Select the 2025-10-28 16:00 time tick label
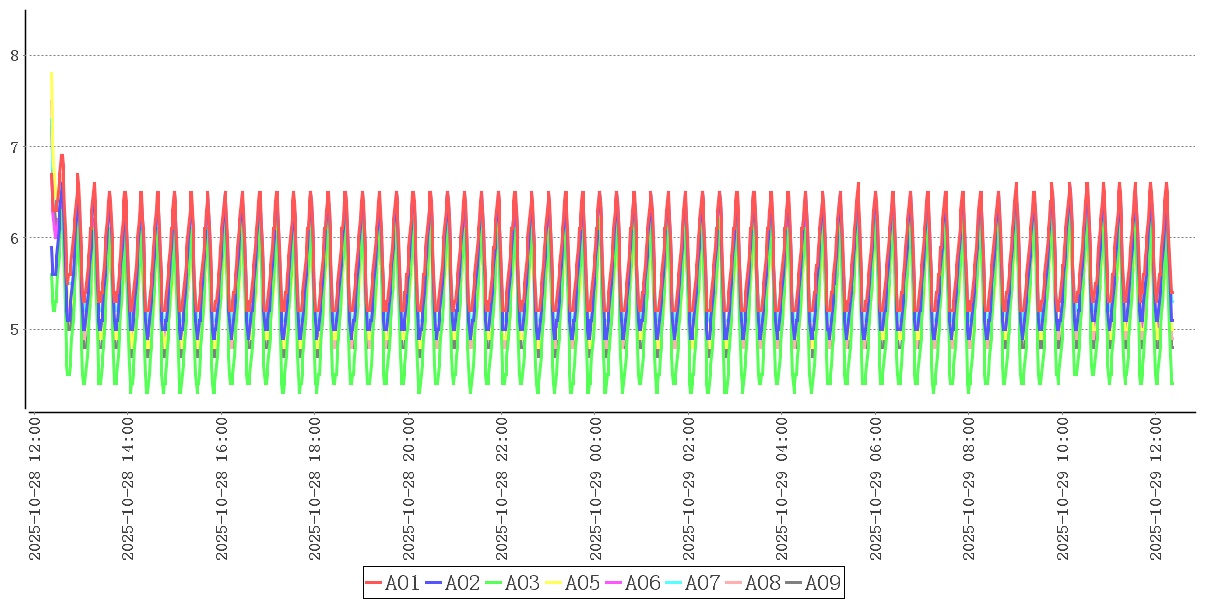This screenshot has width=1207, height=600. click(x=221, y=488)
